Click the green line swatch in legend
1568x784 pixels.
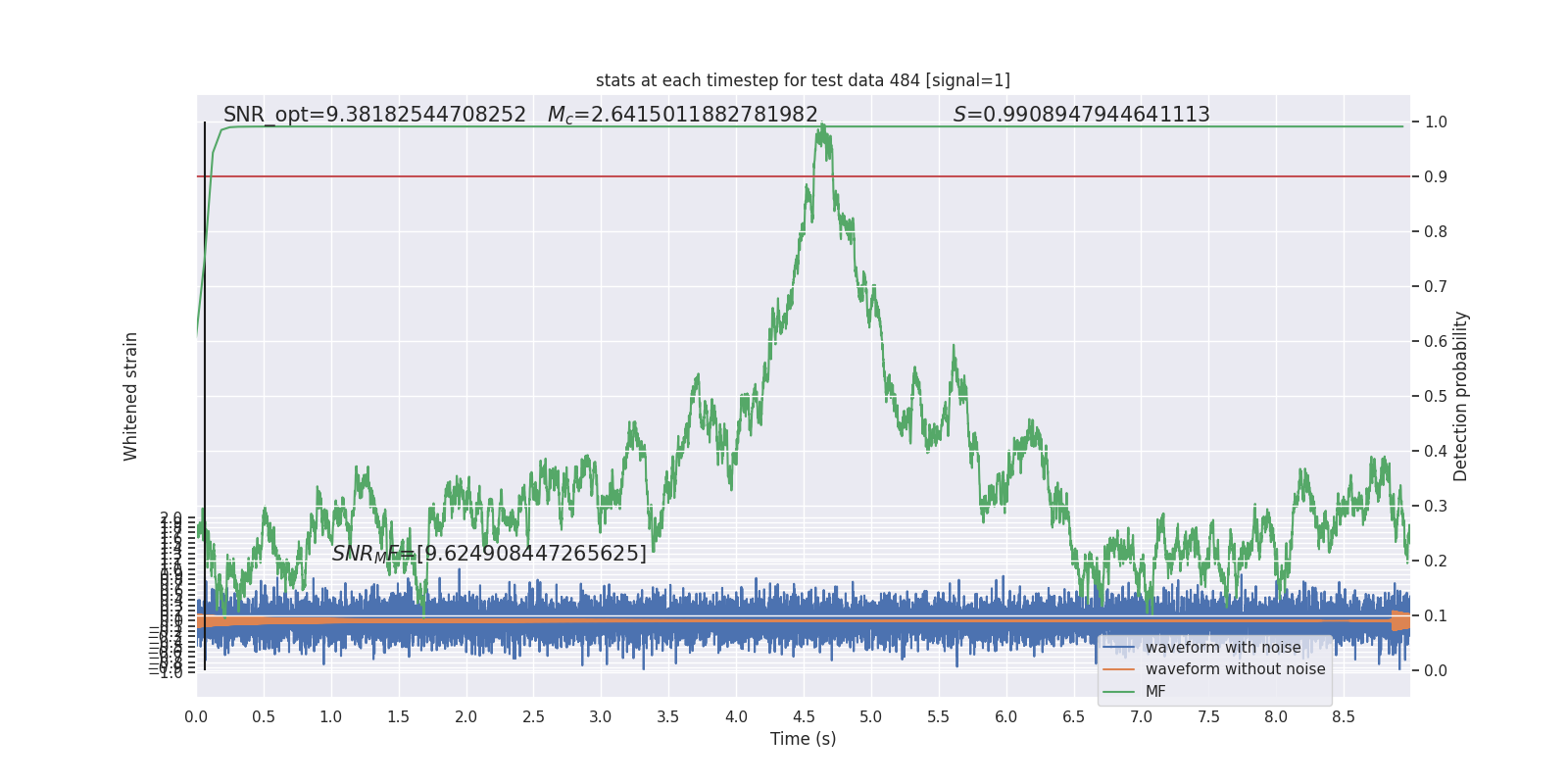(1118, 692)
